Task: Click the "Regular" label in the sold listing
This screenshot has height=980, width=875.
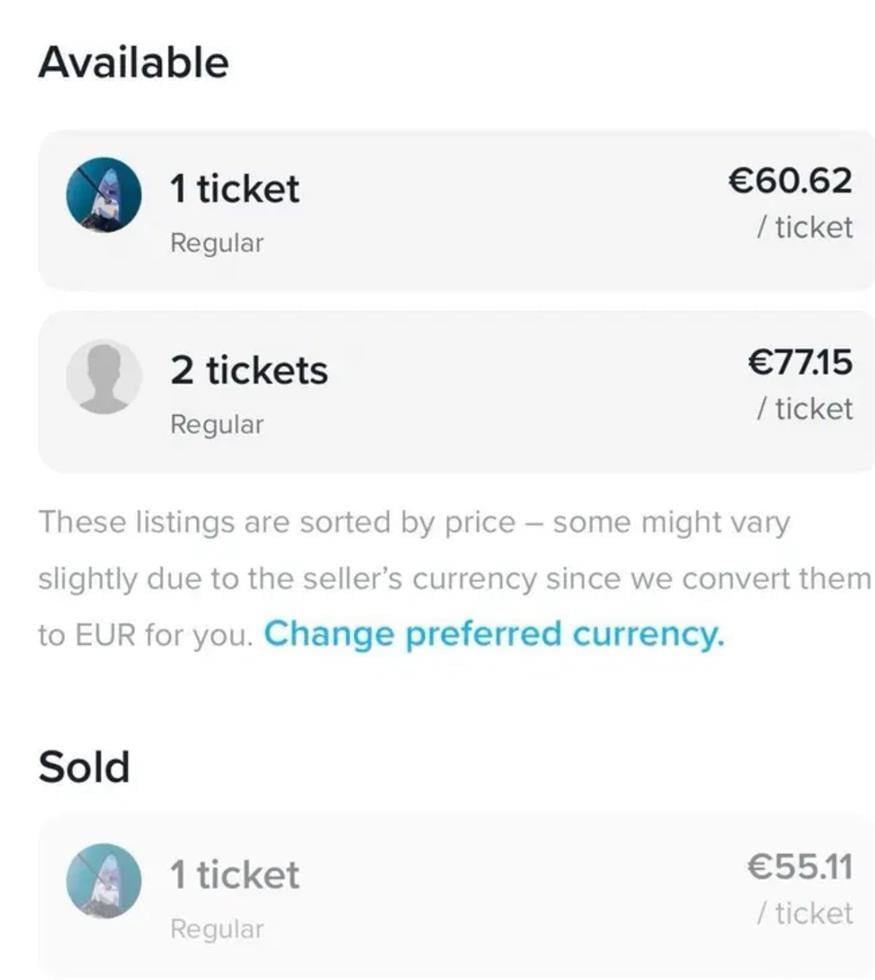Action: tap(216, 929)
